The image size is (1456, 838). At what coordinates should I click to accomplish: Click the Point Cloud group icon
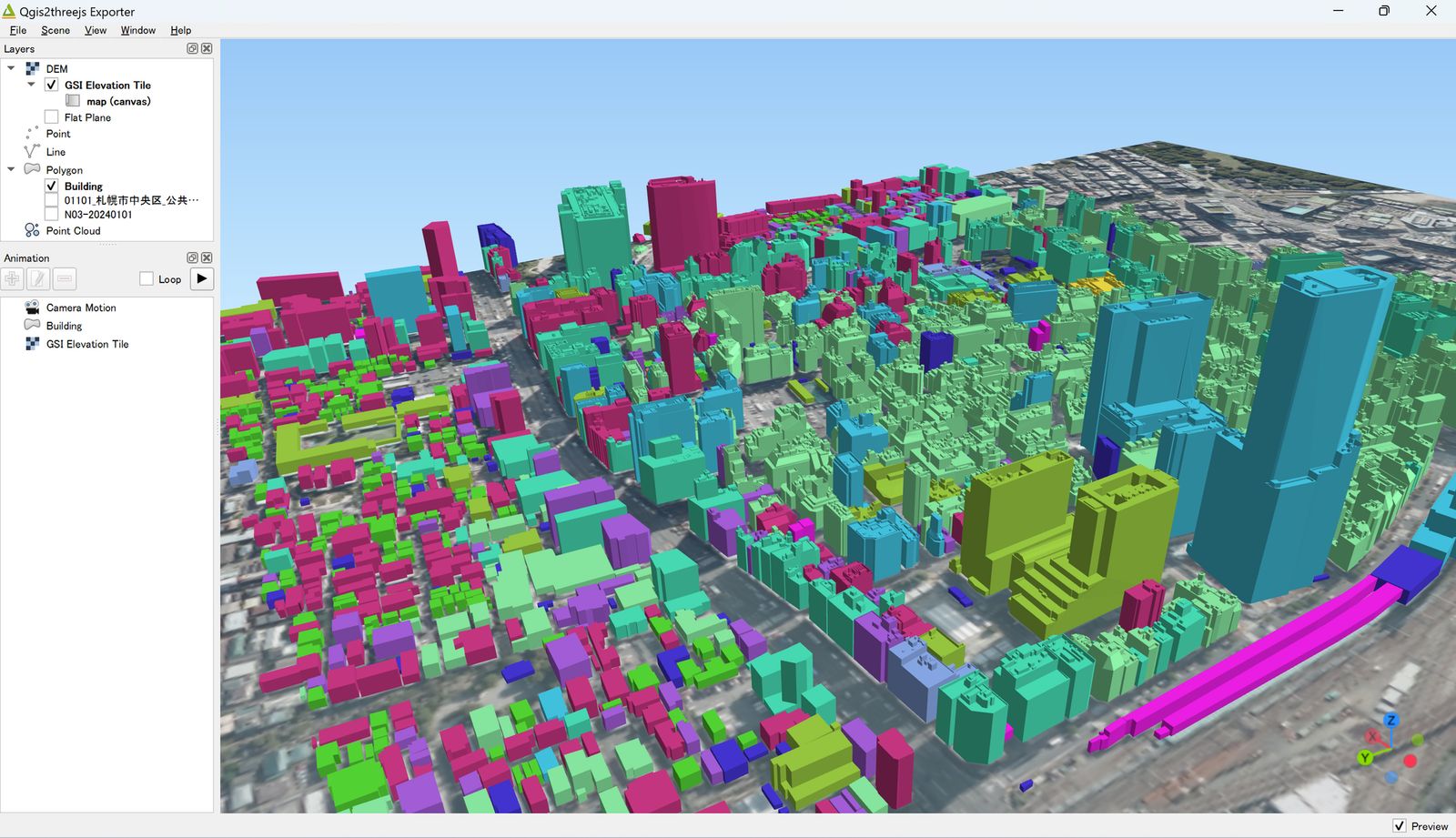click(33, 230)
